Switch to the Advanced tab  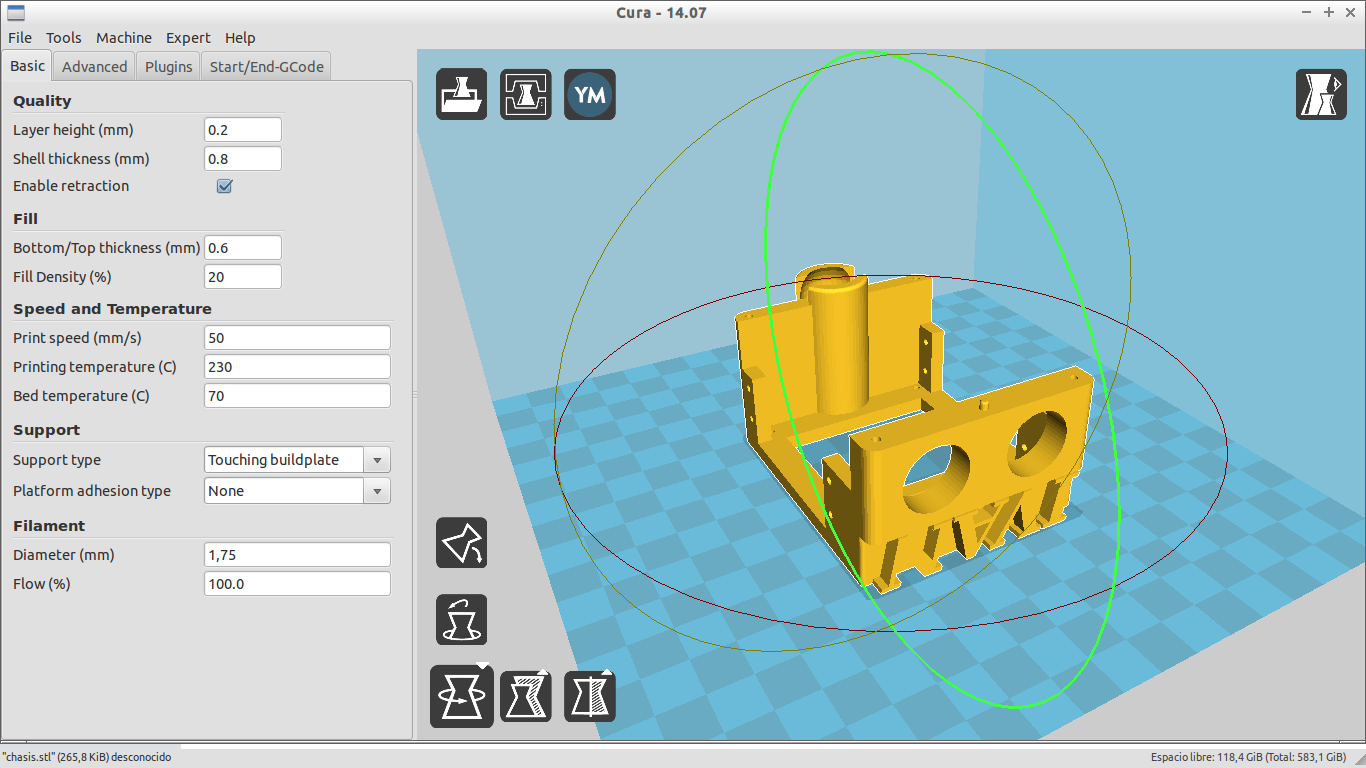tap(95, 67)
